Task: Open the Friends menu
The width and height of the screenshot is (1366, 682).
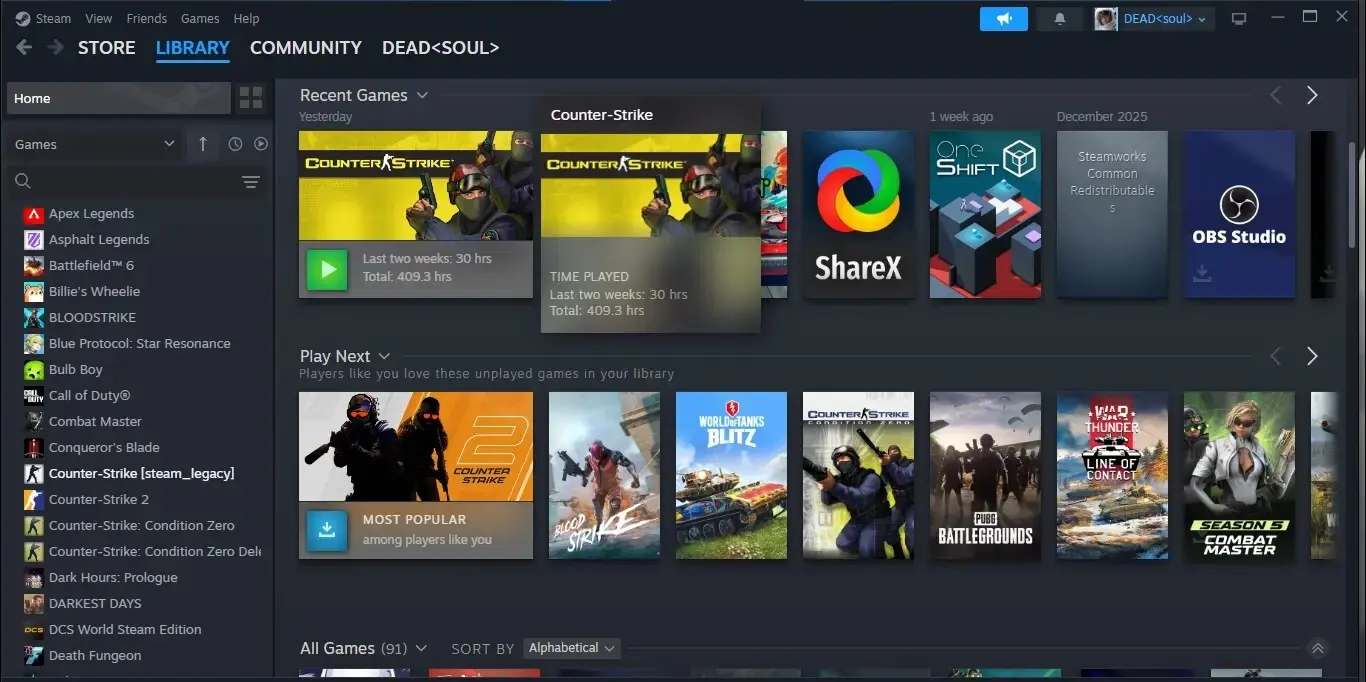Action: 147,18
